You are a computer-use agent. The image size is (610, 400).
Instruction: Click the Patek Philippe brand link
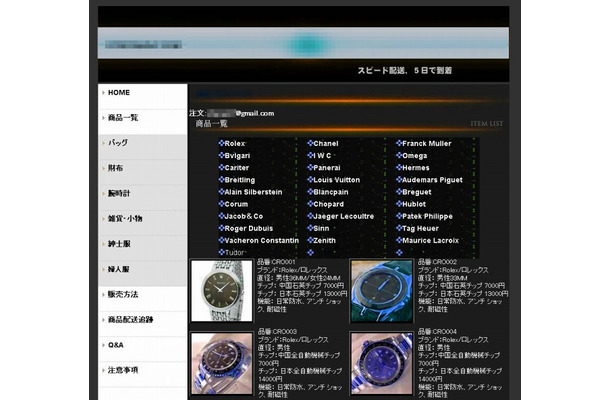430,216
